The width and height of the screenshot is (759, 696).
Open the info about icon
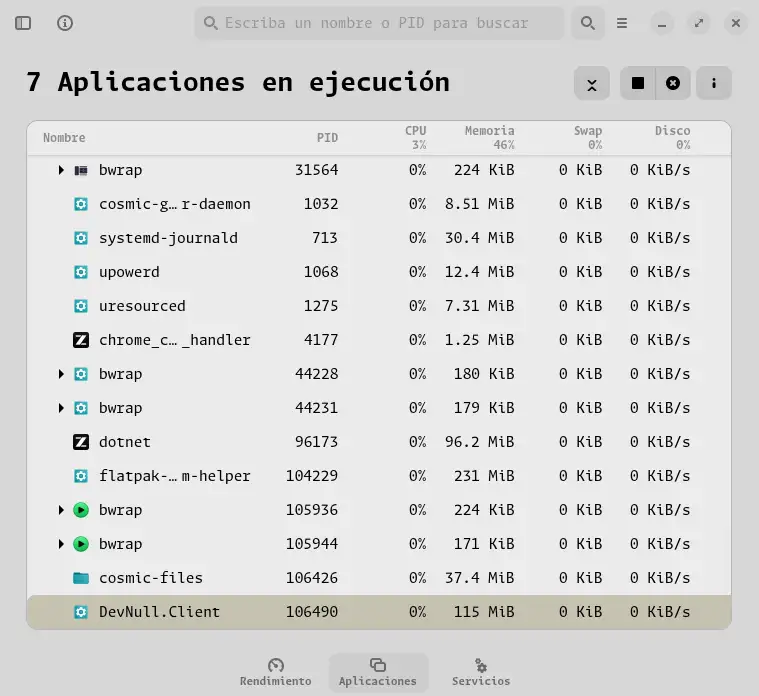65,23
